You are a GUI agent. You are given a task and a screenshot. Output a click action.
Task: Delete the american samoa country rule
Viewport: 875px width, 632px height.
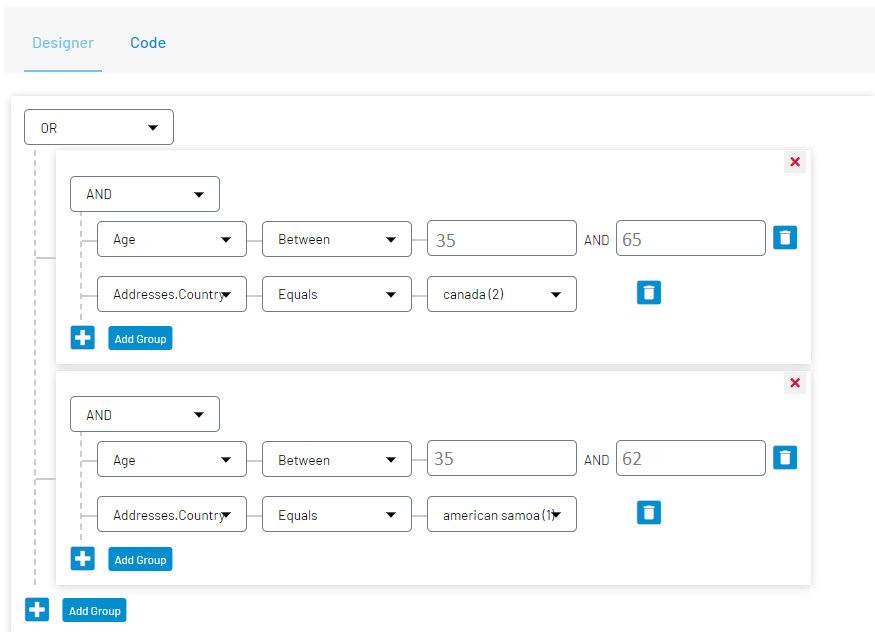click(649, 513)
